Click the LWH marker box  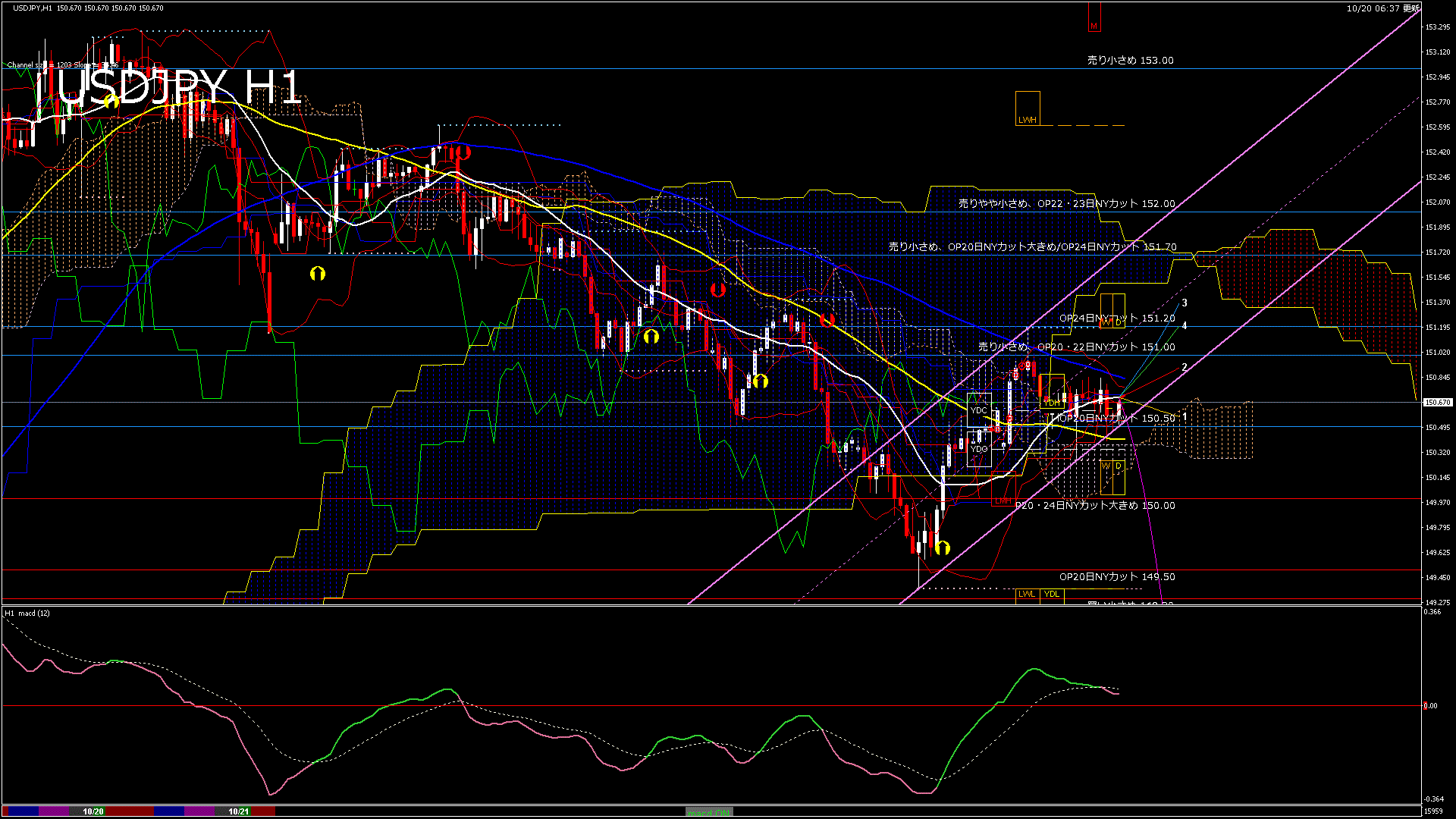tap(1028, 108)
